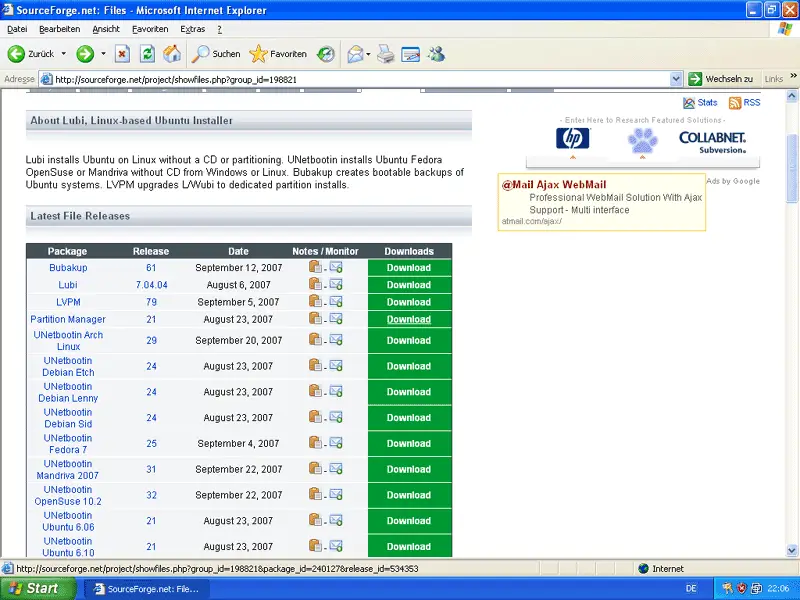Go to the Home page icon
Image resolution: width=800 pixels, height=600 pixels.
[x=172, y=54]
